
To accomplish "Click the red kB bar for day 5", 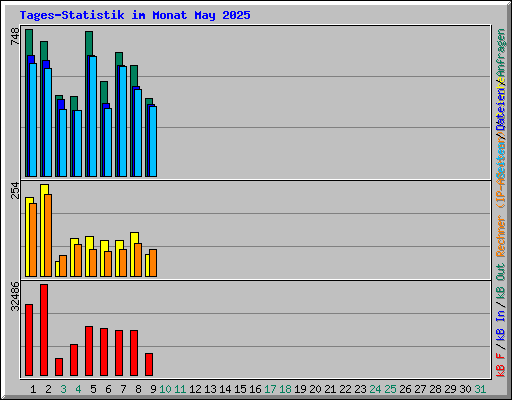I will [x=89, y=351].
